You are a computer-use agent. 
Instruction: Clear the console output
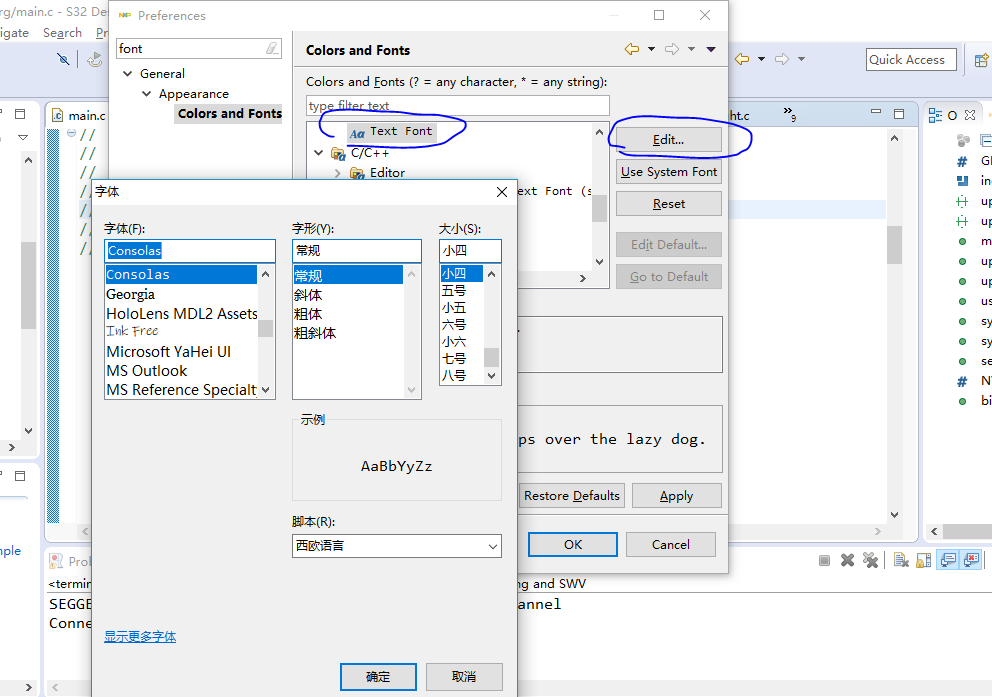click(898, 560)
